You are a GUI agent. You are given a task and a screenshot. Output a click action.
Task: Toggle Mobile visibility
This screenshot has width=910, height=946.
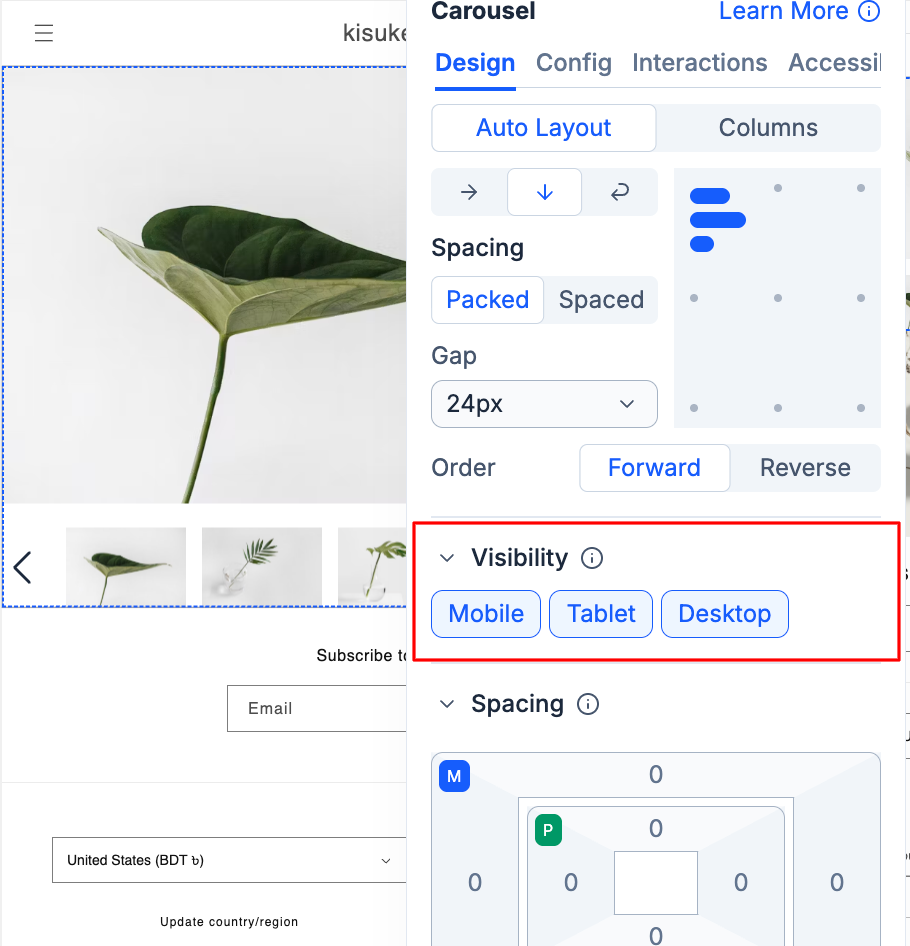486,614
